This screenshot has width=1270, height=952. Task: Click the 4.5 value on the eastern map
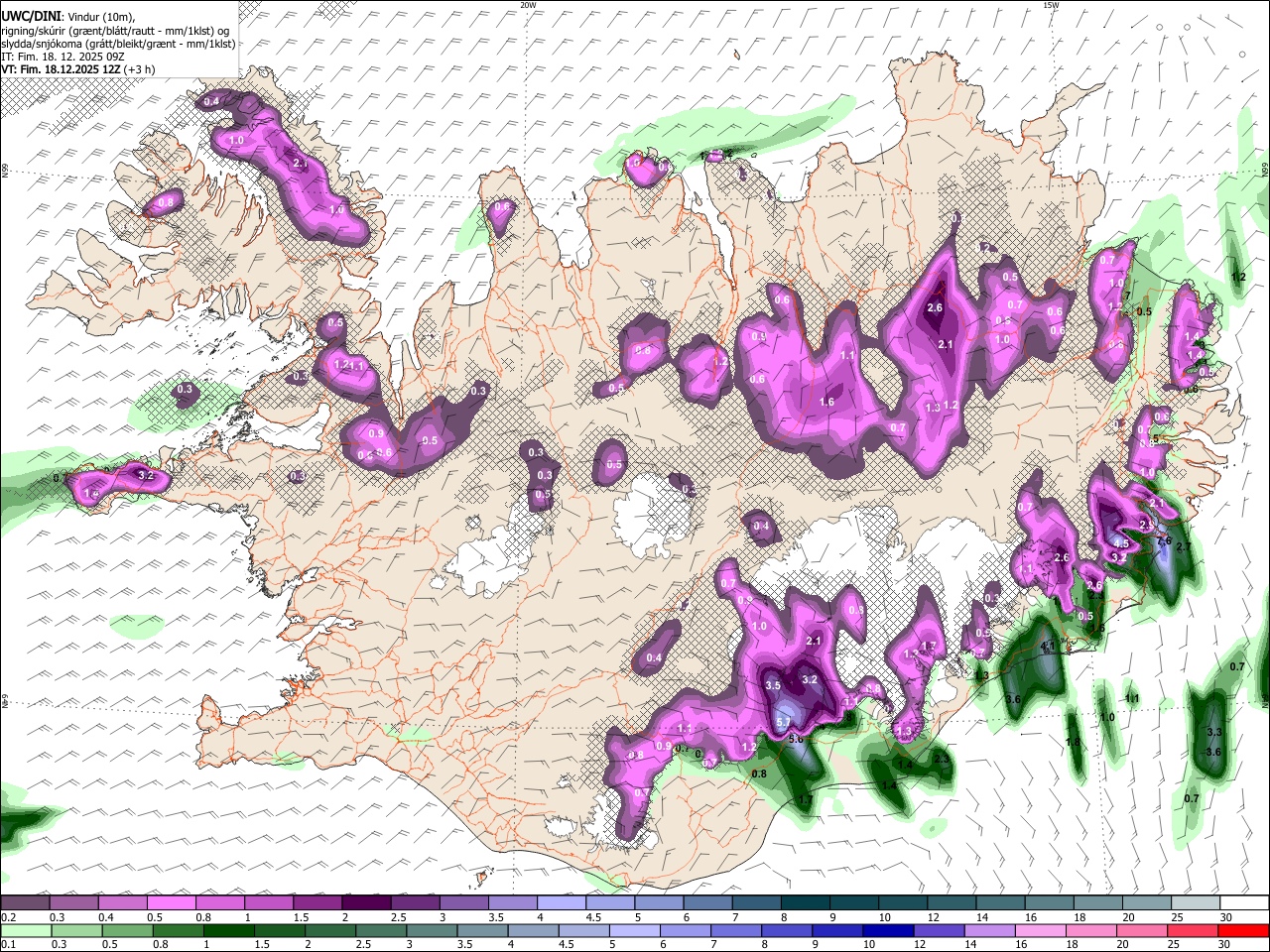[x=1121, y=544]
